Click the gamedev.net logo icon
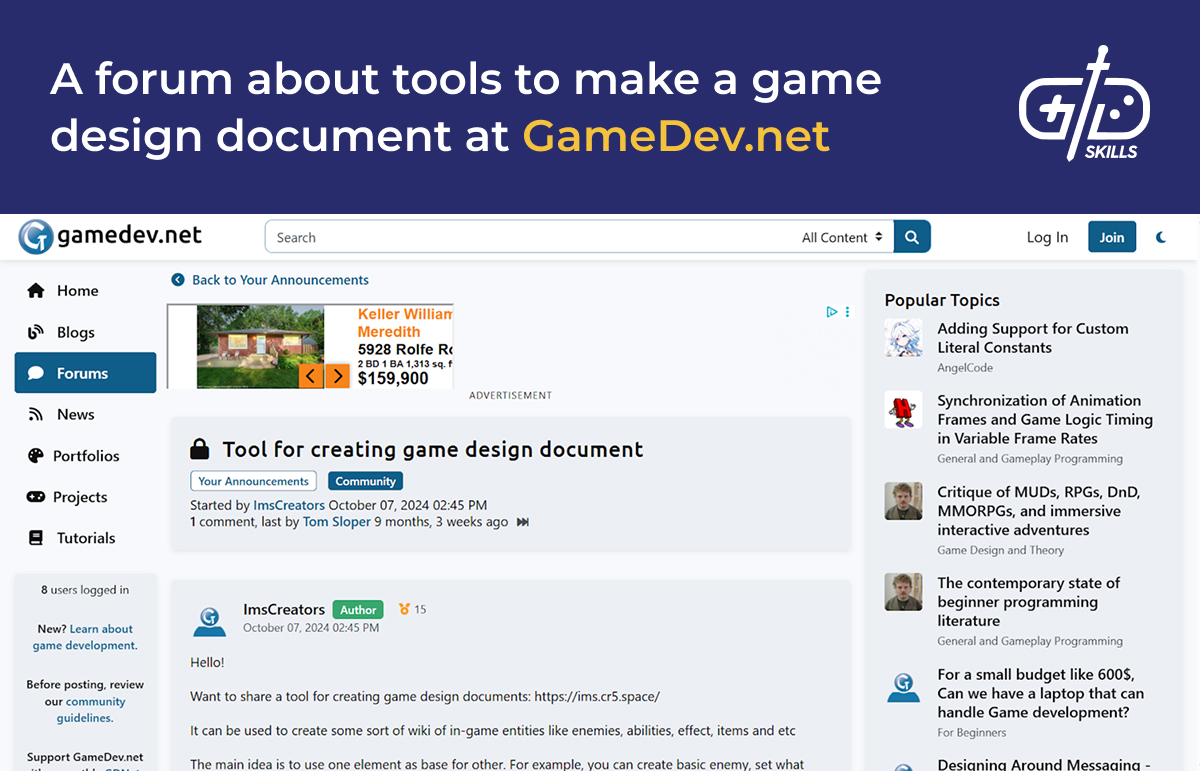1200x771 pixels. point(35,237)
